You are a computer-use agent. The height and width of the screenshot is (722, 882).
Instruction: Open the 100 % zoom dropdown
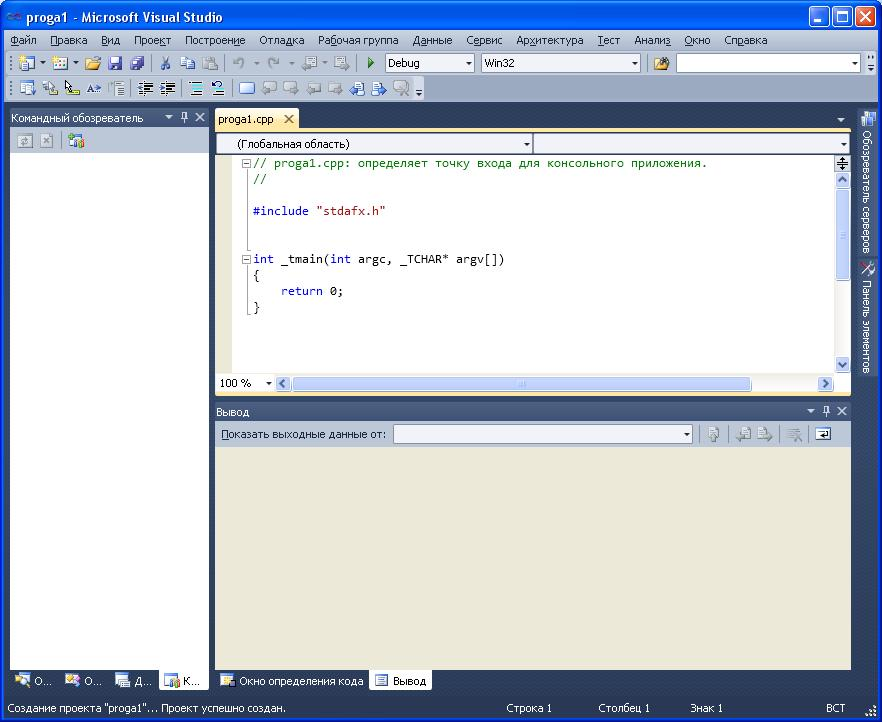pos(268,383)
